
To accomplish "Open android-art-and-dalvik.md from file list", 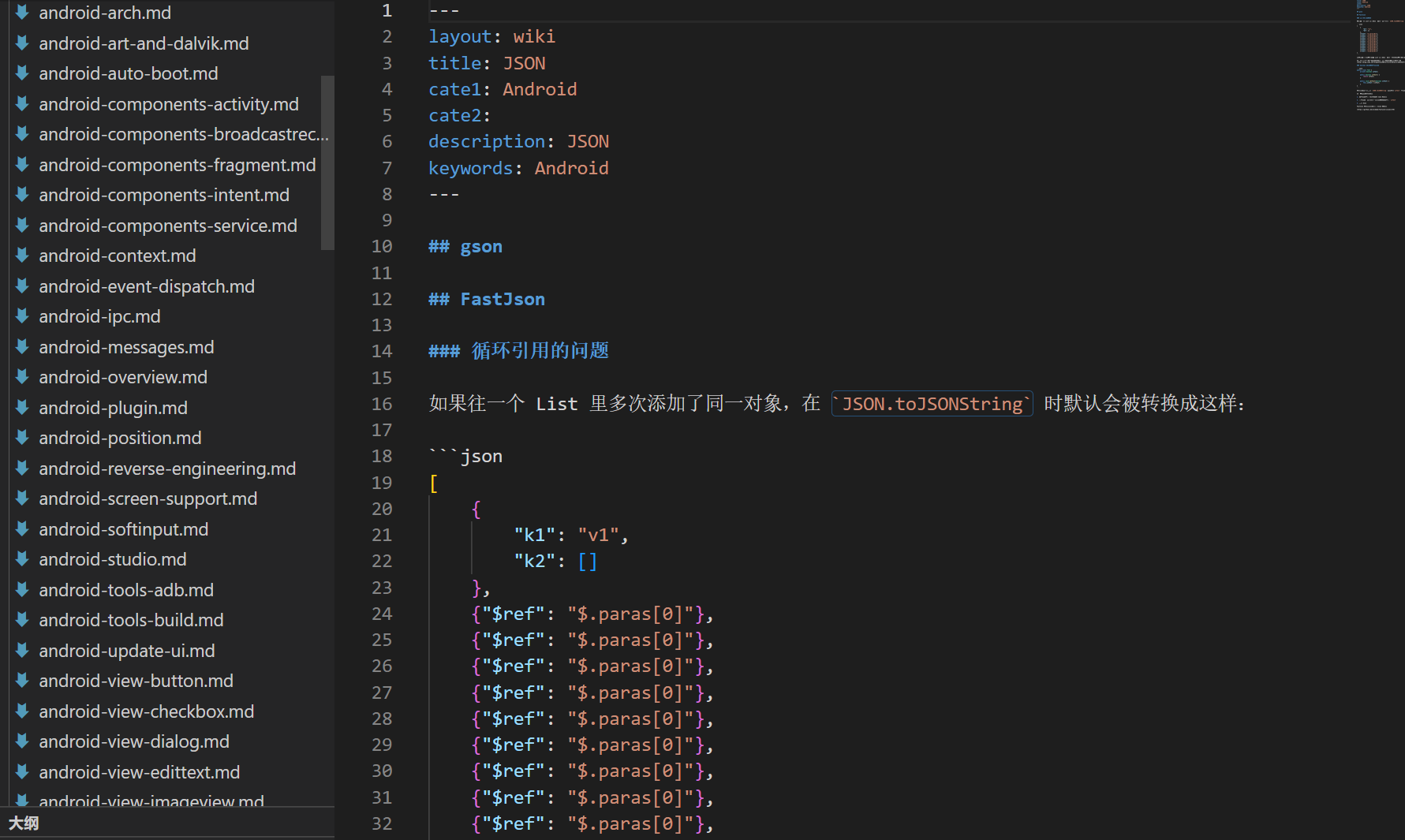I will (144, 43).
